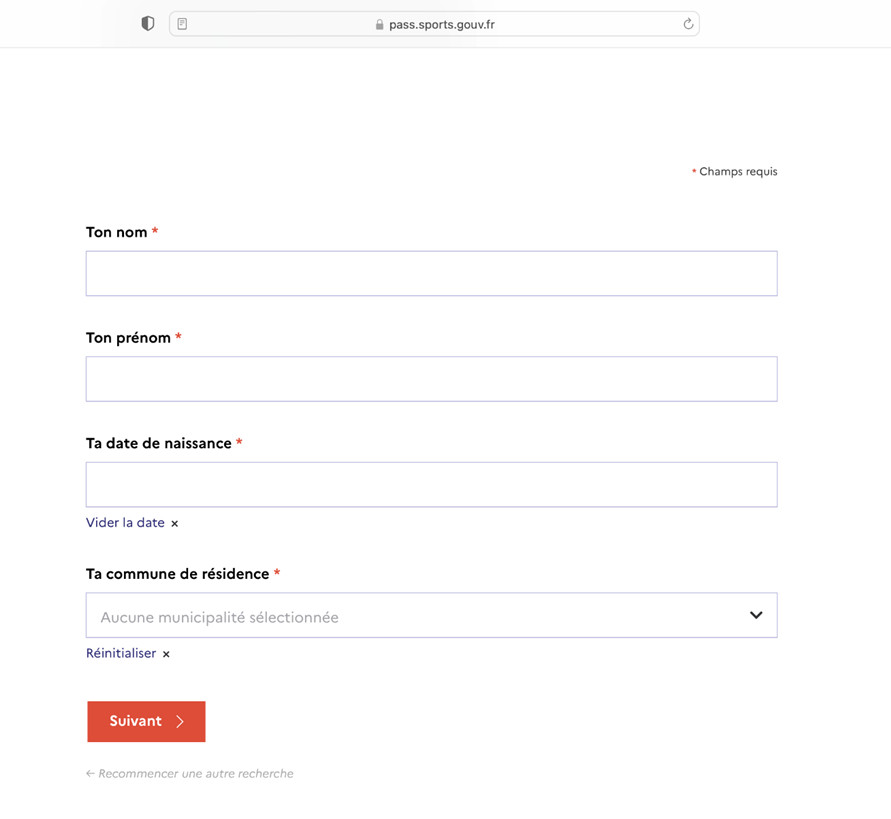This screenshot has height=819, width=891.
Task: Expand the commune dropdown chevron
Action: coord(756,615)
